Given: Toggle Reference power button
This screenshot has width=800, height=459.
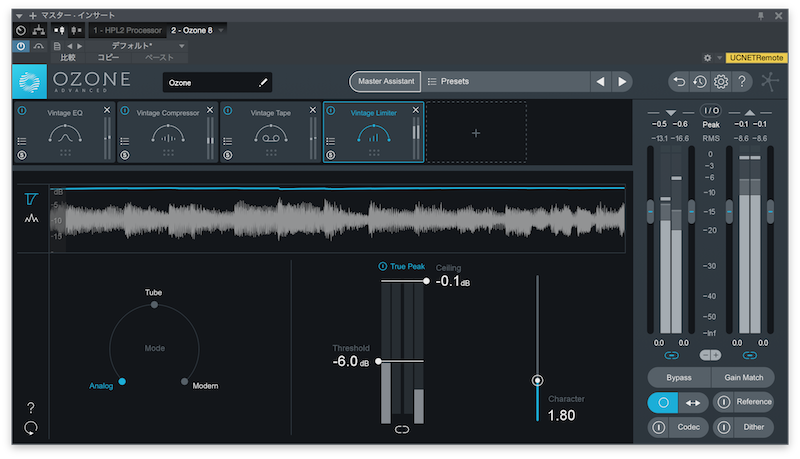Looking at the screenshot, I should pyautogui.click(x=723, y=402).
